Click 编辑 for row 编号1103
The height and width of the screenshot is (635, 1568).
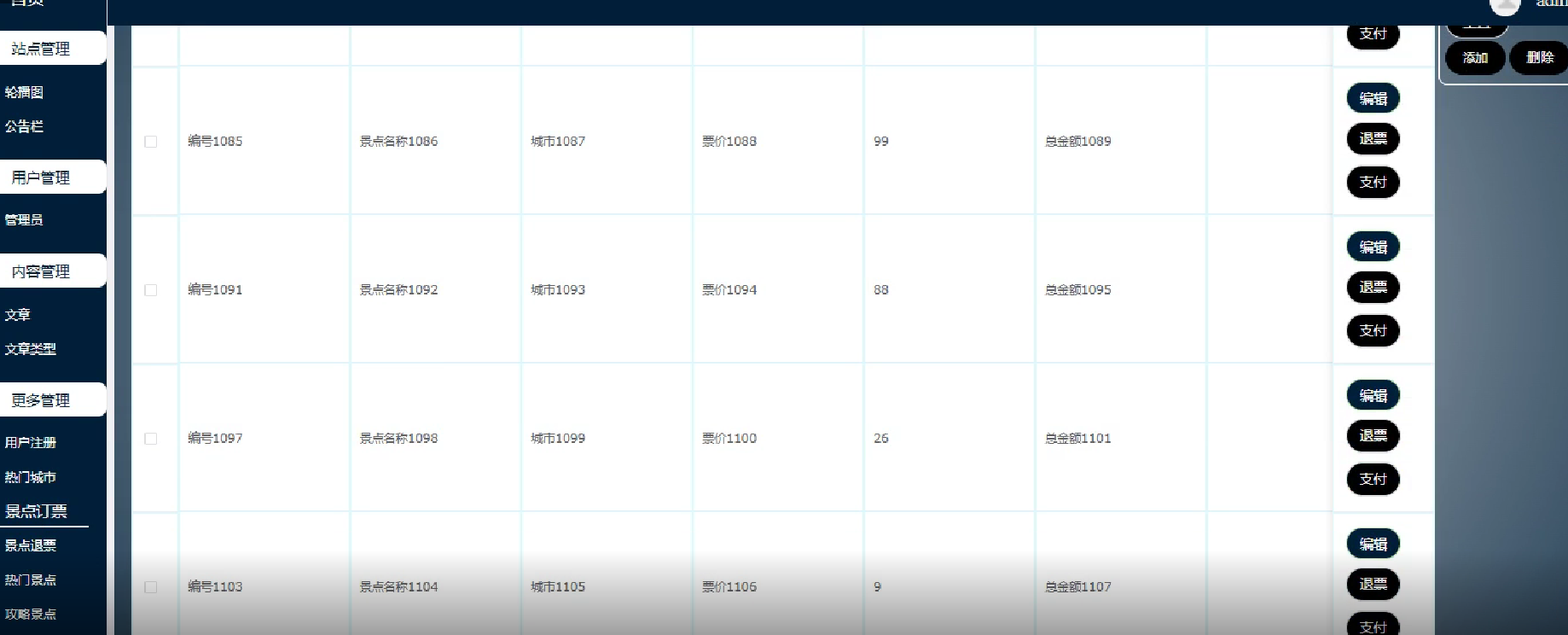click(1373, 544)
